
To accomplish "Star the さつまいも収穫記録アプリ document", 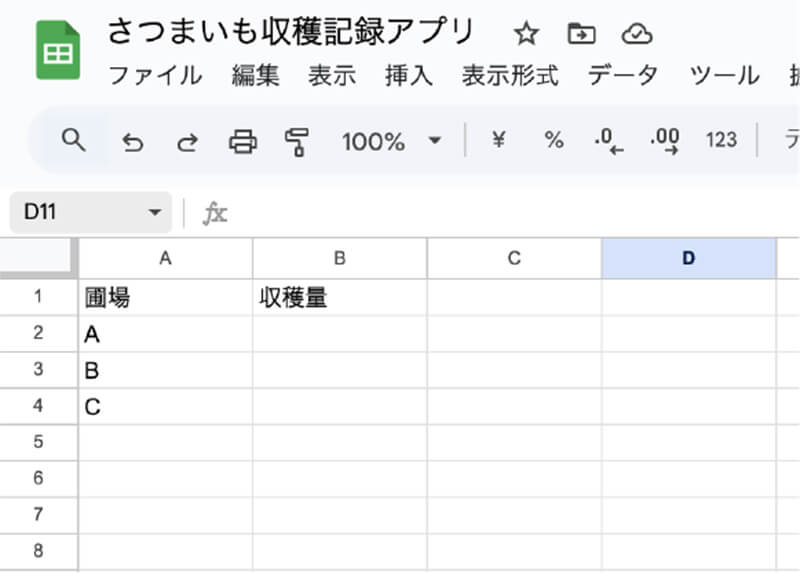I will (x=526, y=34).
